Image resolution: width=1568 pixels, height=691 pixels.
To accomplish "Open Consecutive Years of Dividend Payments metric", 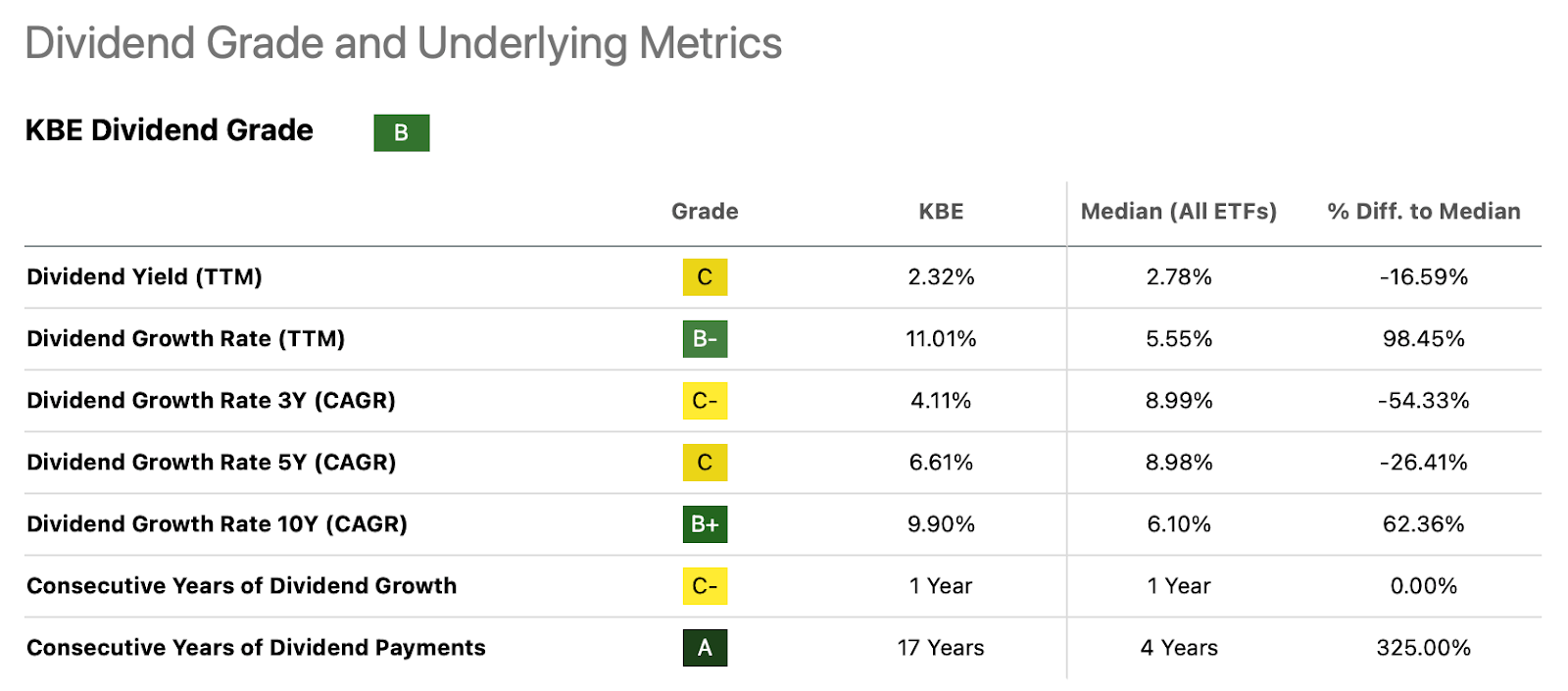I will coord(256,648).
